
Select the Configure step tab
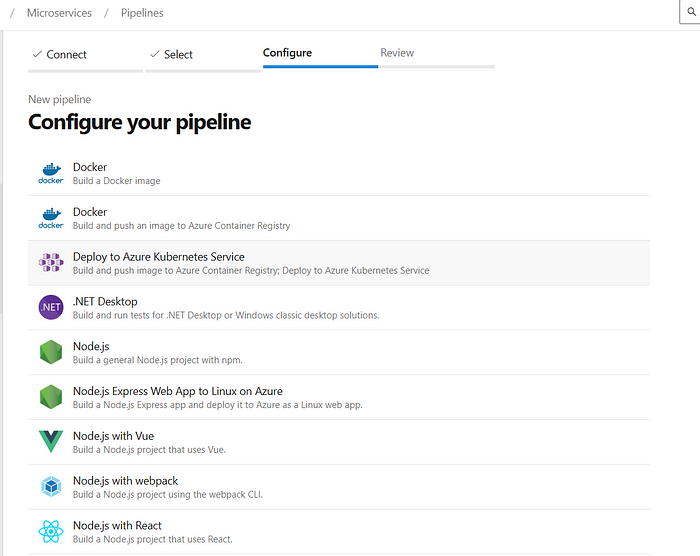pyautogui.click(x=288, y=53)
